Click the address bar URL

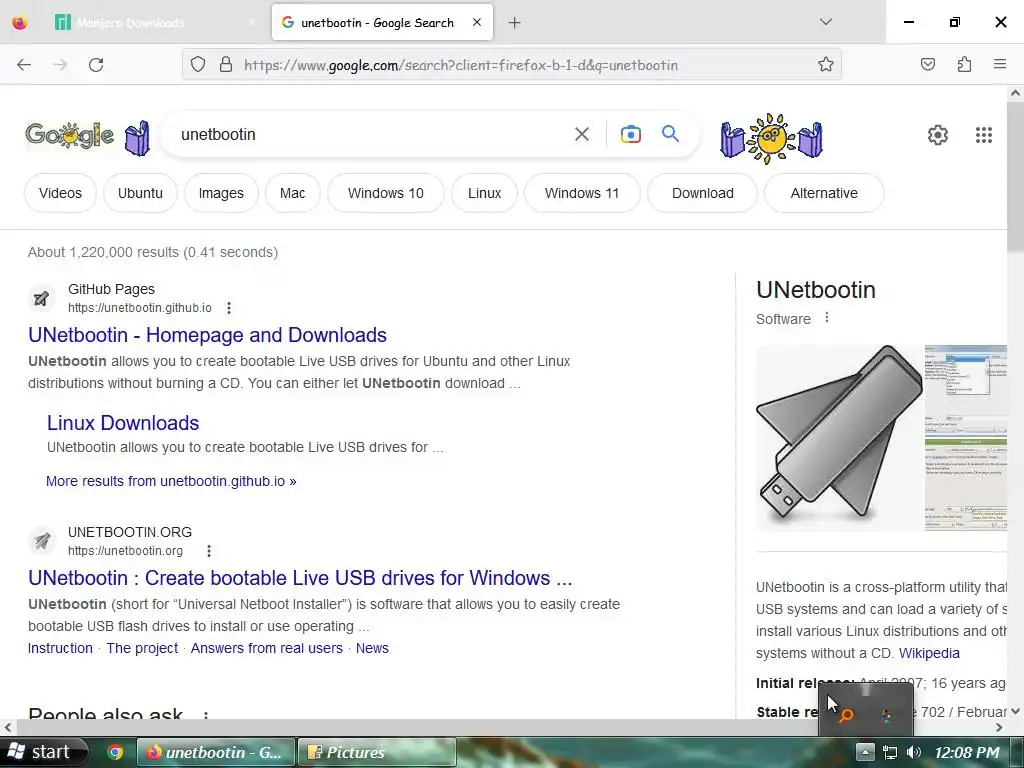[x=460, y=65]
